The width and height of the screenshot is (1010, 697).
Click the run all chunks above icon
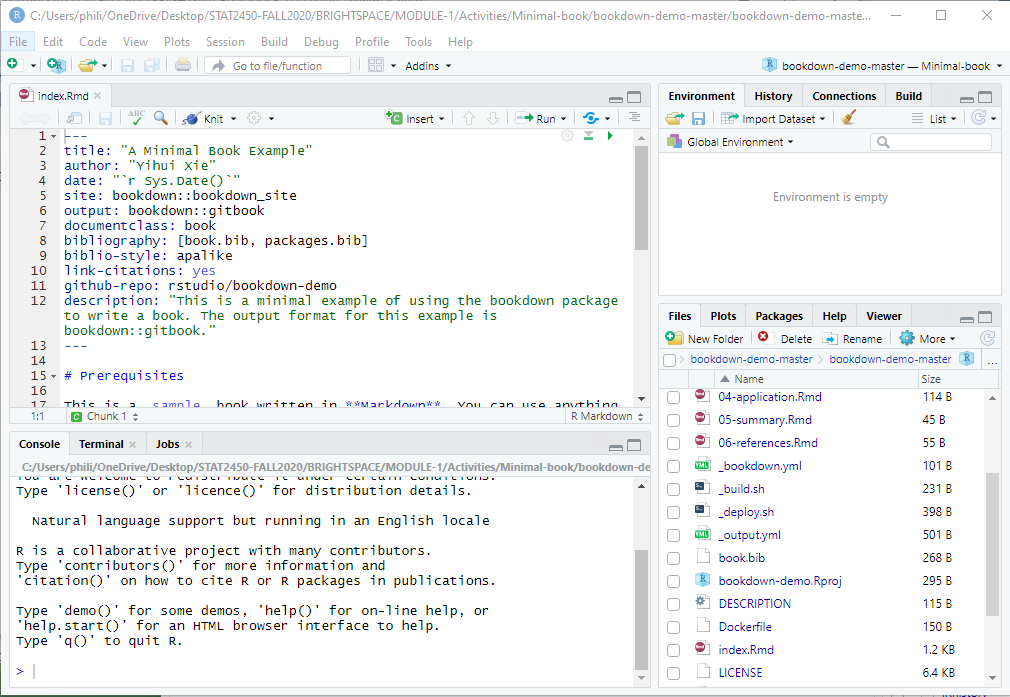(588, 136)
